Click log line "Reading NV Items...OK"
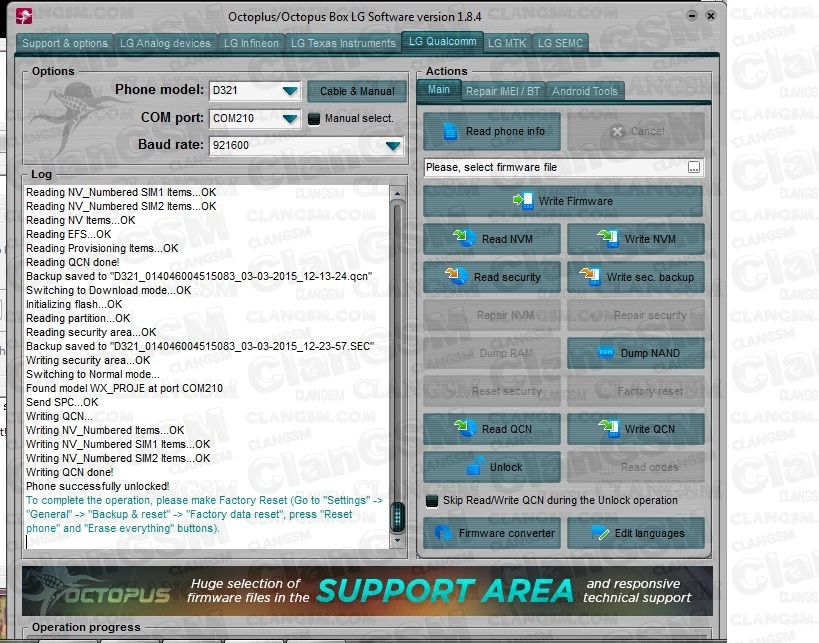This screenshot has height=643, width=819. coord(80,220)
